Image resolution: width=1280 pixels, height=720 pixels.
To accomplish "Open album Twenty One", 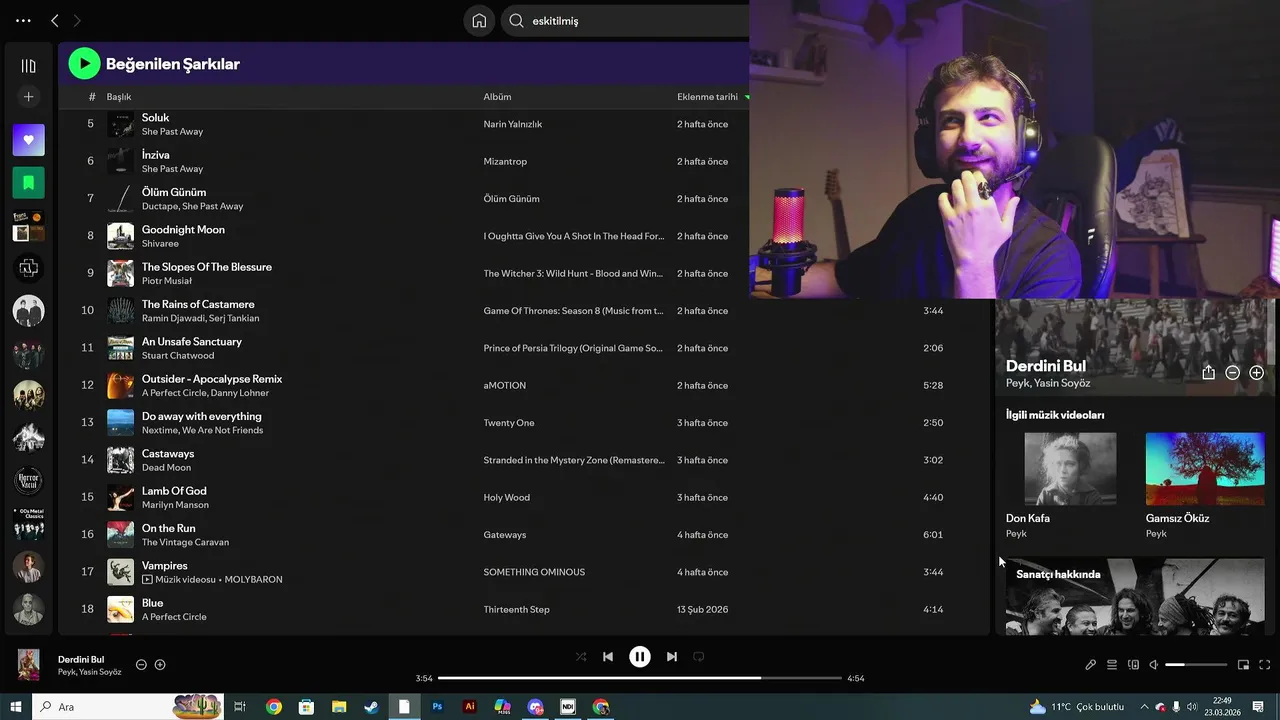I will [509, 423].
